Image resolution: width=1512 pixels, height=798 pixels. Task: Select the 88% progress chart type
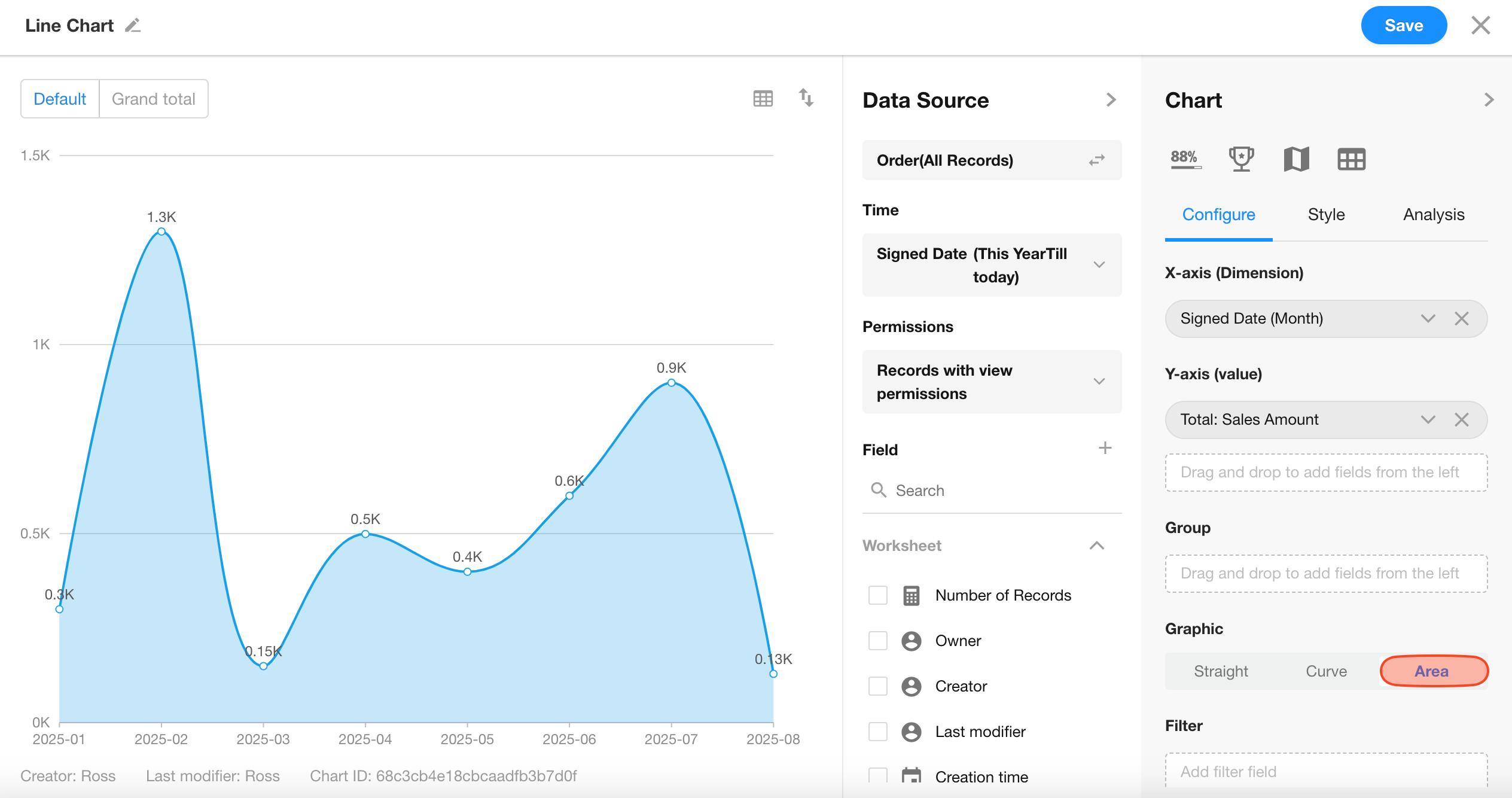[1185, 159]
